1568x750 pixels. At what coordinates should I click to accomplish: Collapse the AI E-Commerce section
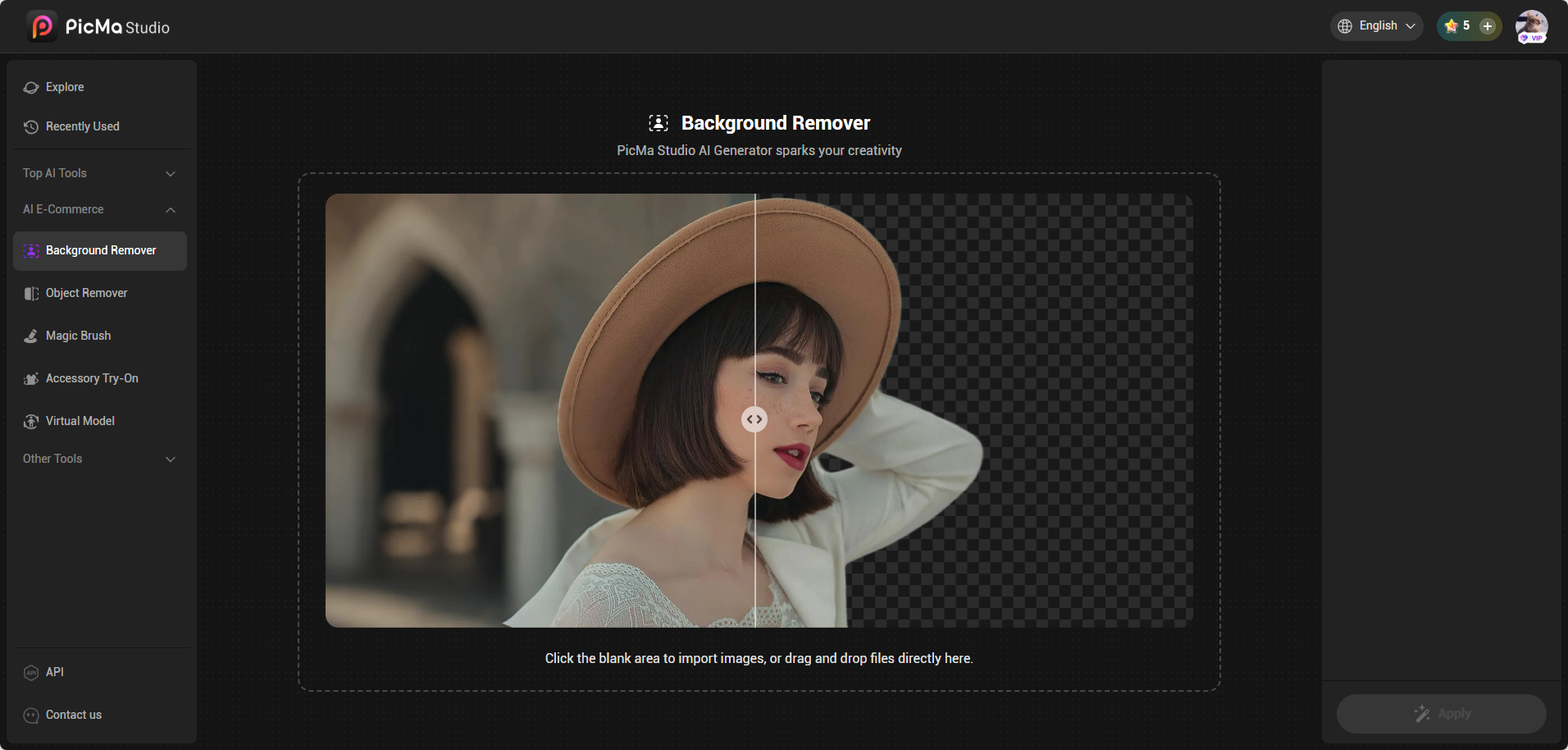pos(171,210)
